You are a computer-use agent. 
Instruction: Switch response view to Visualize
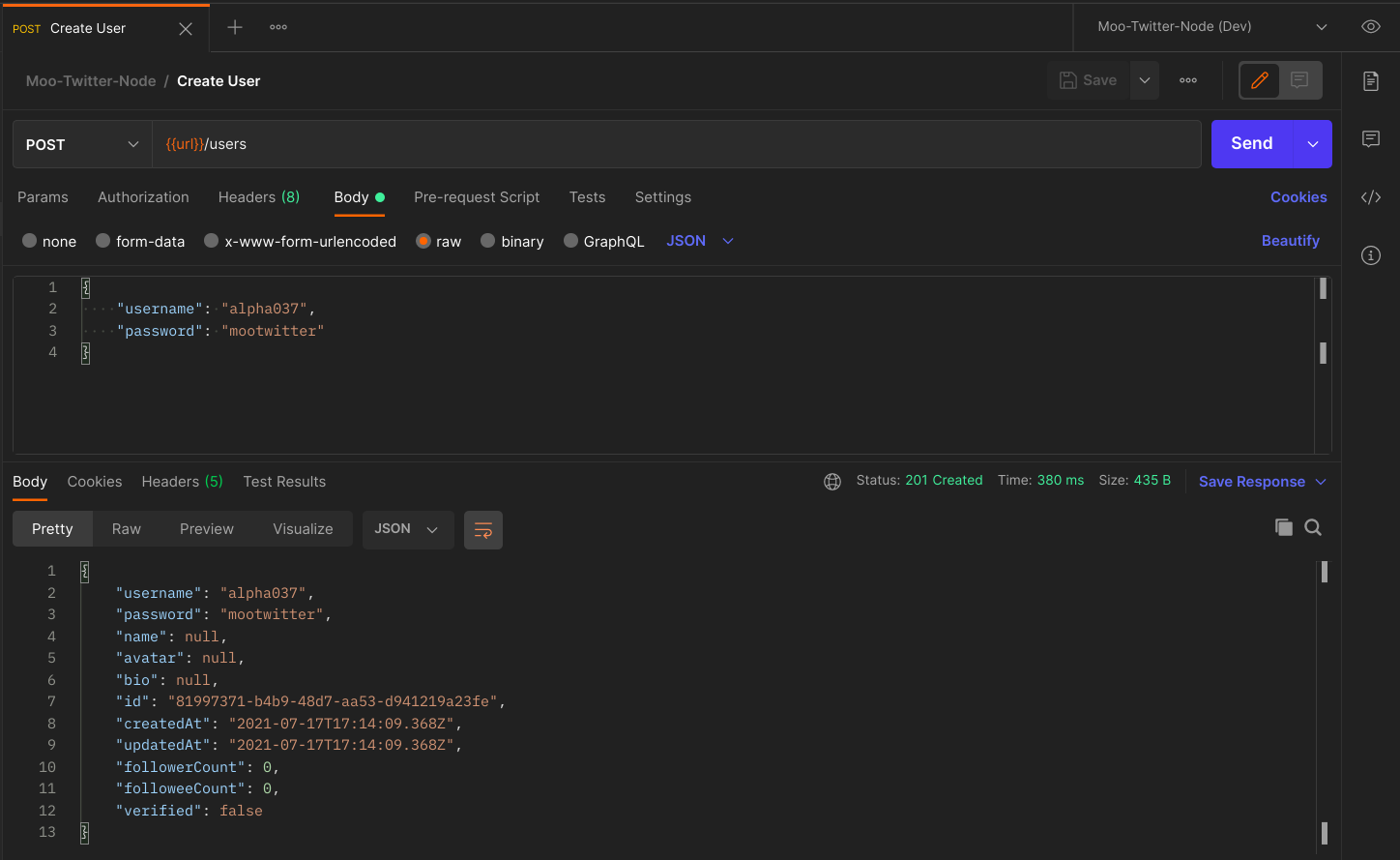coord(303,529)
